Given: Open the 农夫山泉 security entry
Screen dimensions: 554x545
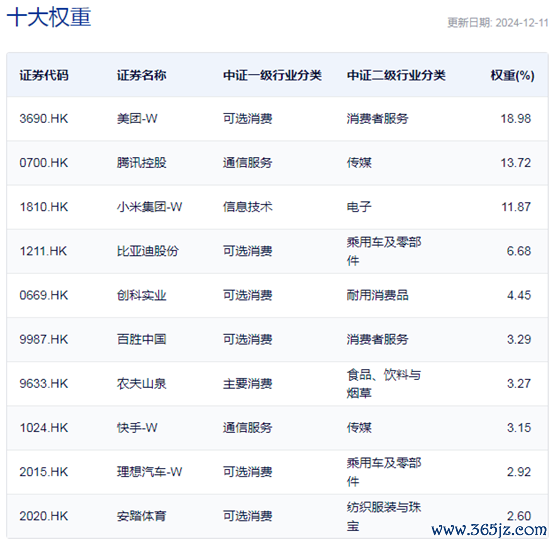Looking at the screenshot, I should click(142, 384).
